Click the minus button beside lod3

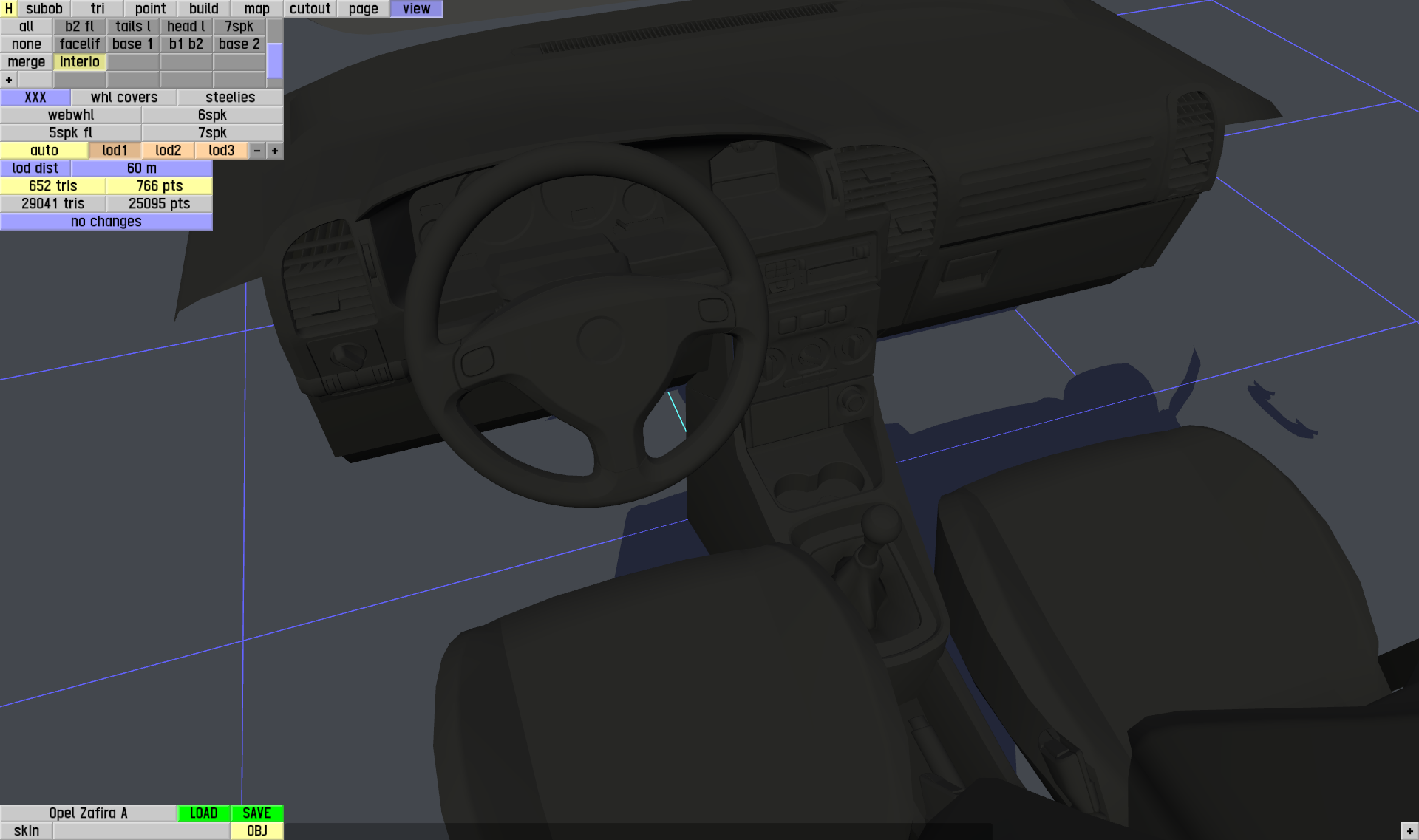[x=257, y=151]
